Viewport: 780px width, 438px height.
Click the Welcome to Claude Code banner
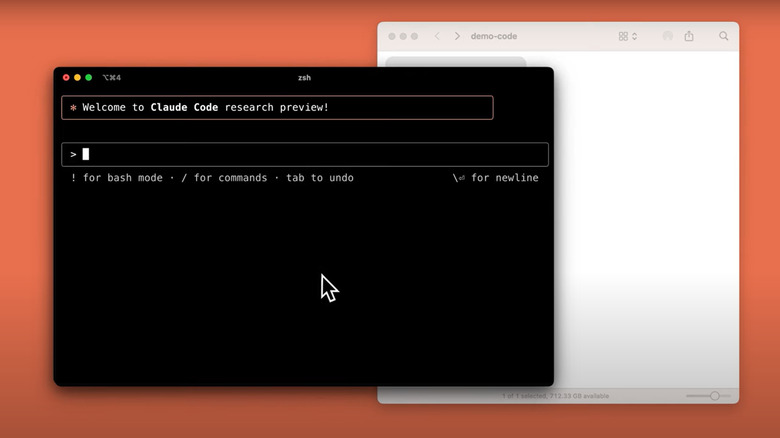[x=277, y=108]
